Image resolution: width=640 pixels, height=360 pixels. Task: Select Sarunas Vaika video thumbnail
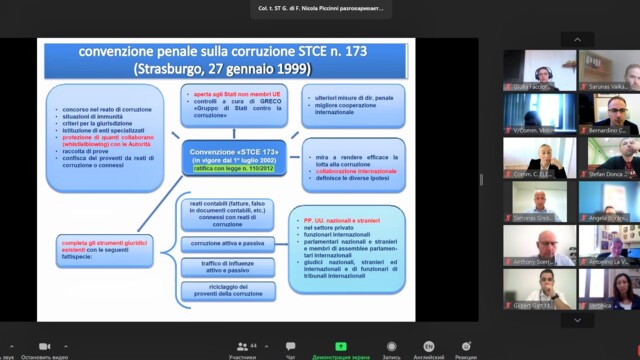pos(609,70)
